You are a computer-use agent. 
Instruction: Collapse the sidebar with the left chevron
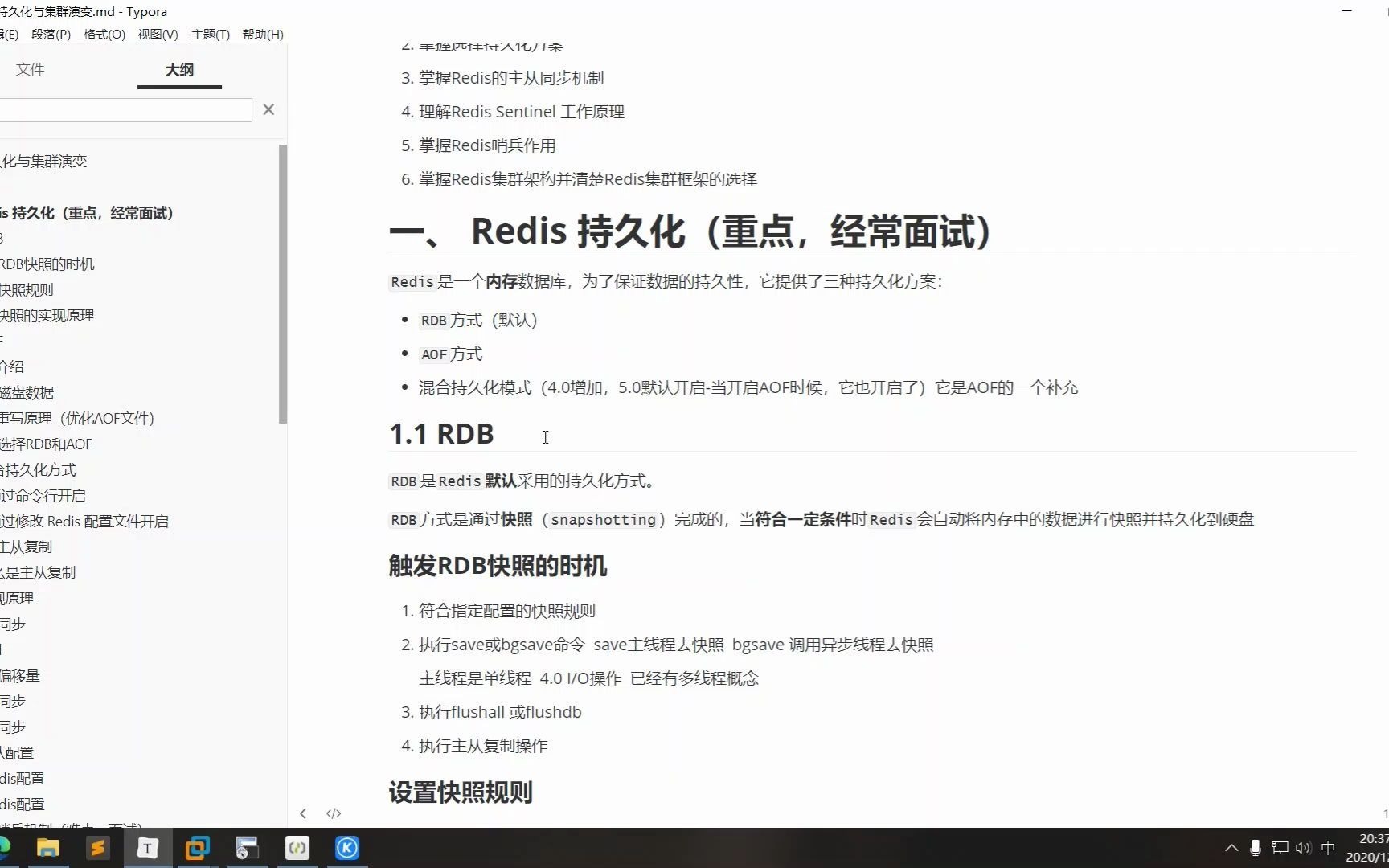(x=303, y=813)
